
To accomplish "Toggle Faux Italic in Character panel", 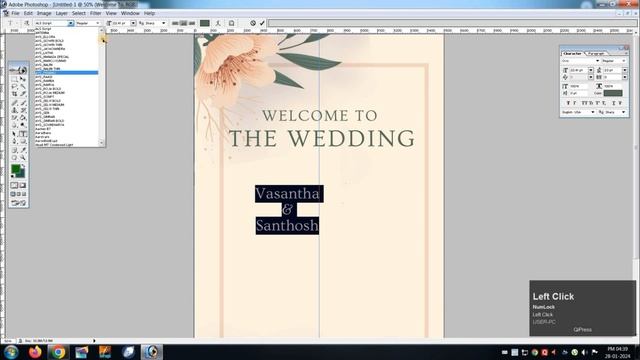I will 574,103.
